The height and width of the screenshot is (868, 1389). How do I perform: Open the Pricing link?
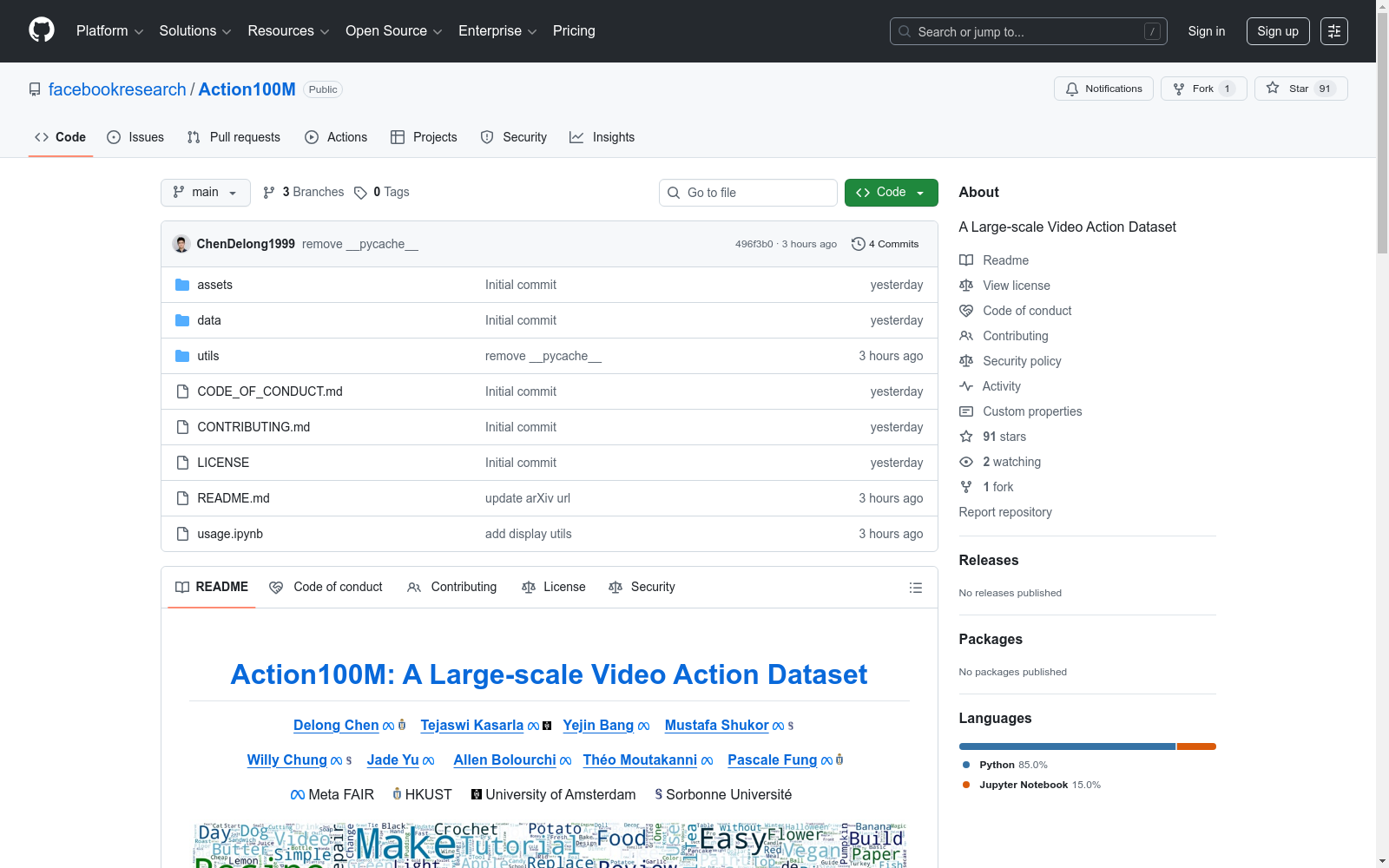[x=574, y=31]
